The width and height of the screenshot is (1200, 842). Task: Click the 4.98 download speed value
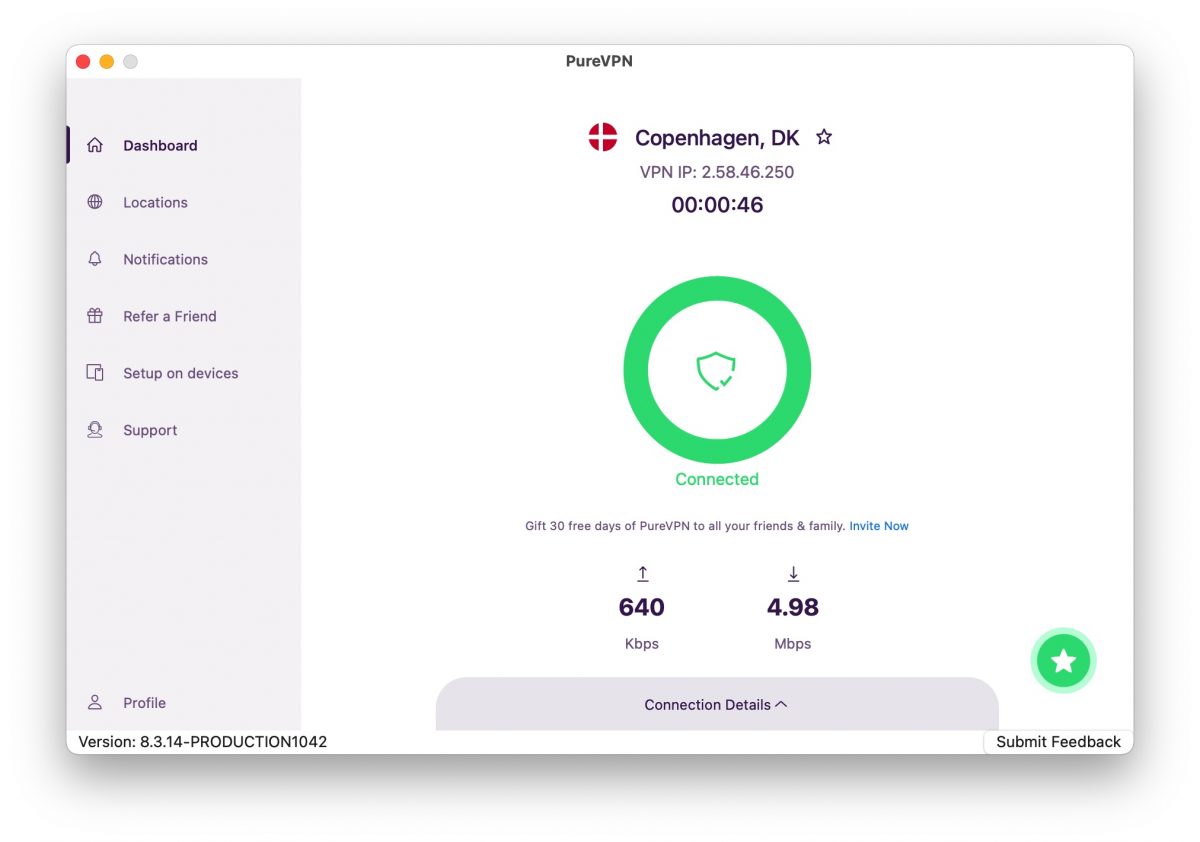point(793,607)
